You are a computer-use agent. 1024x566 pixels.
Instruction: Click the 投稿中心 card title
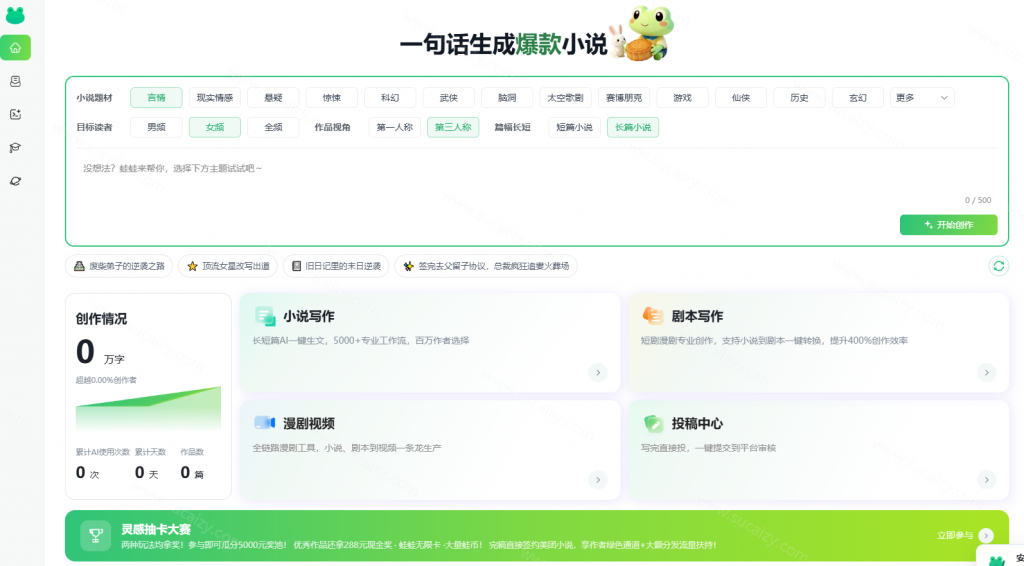click(x=697, y=424)
